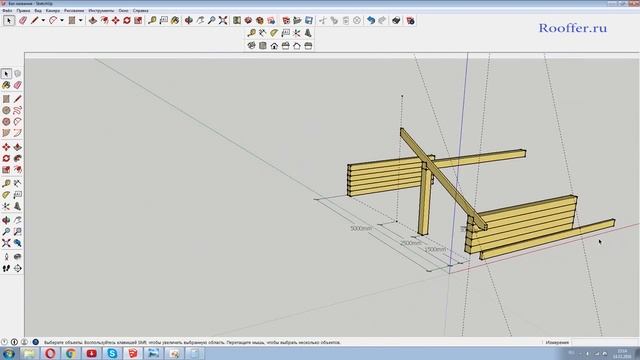The height and width of the screenshot is (360, 640).
Task: Click the 1500mm dimension label
Action: (x=435, y=249)
